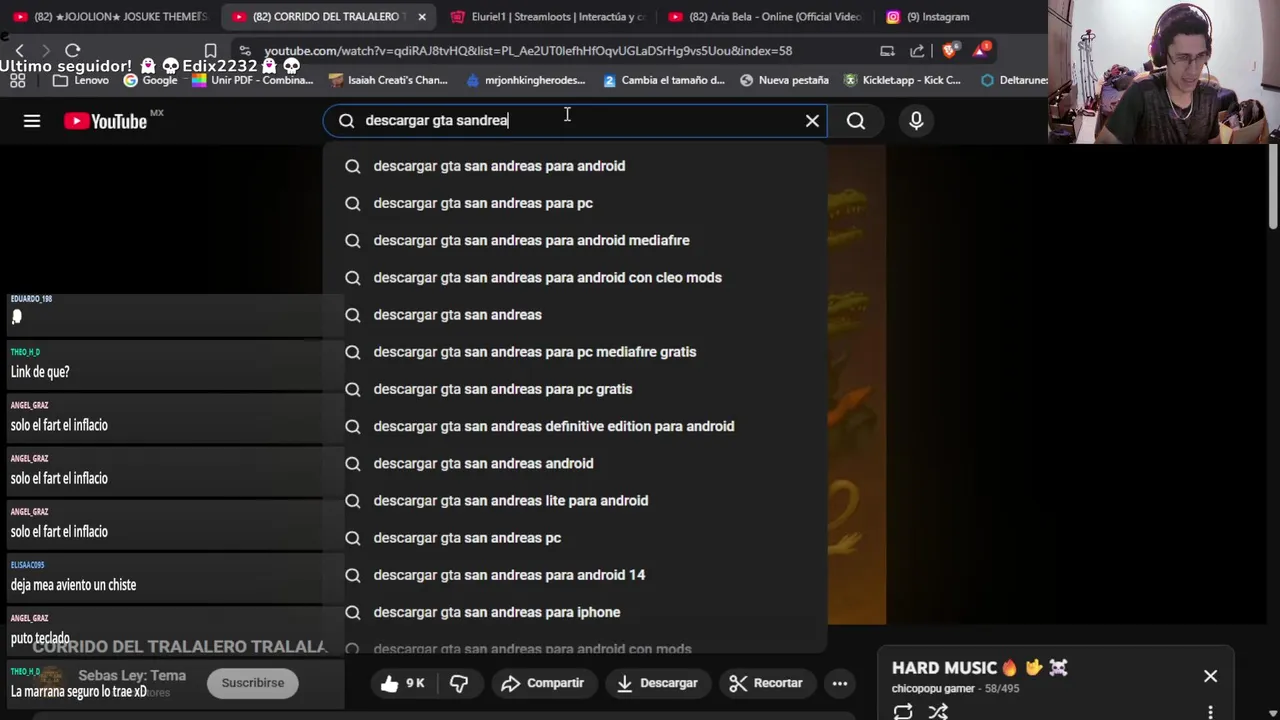Go to the YouTube home logo
1280x720 pixels.
pos(106,121)
